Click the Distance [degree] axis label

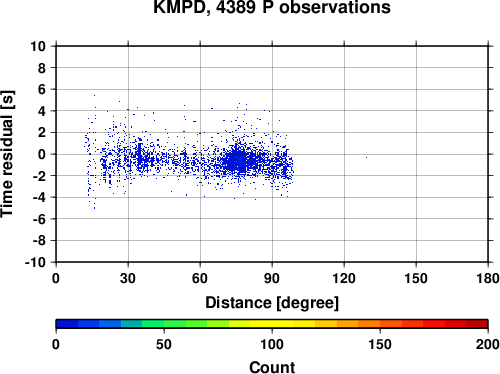(x=272, y=303)
